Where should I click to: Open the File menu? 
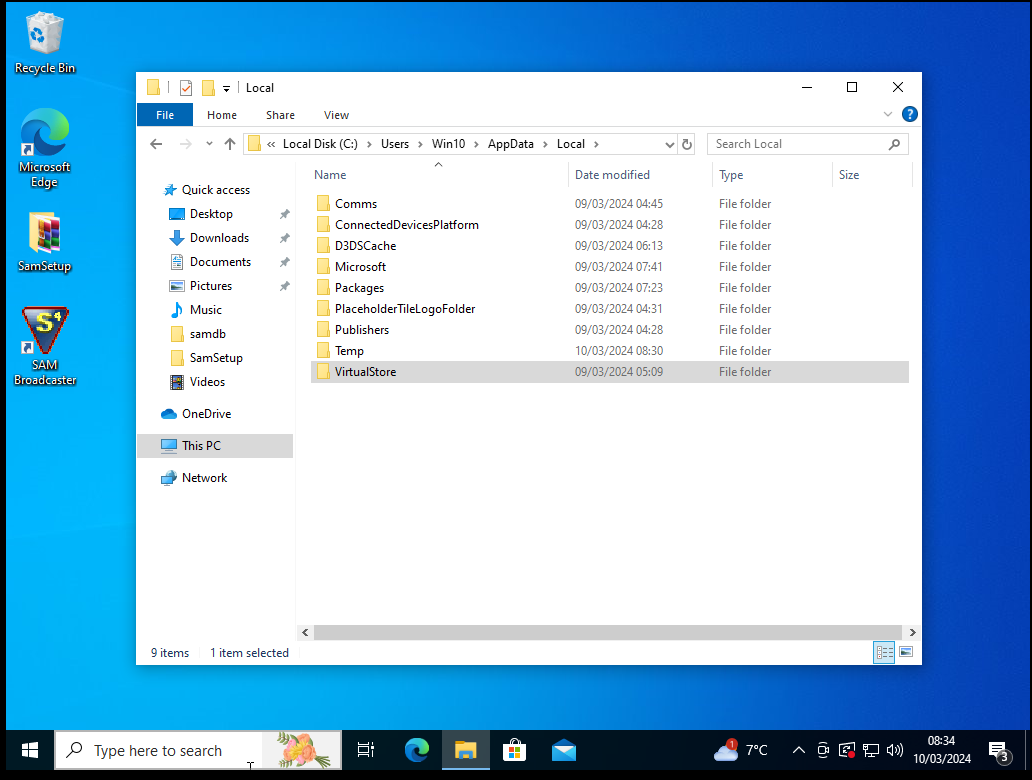click(165, 115)
